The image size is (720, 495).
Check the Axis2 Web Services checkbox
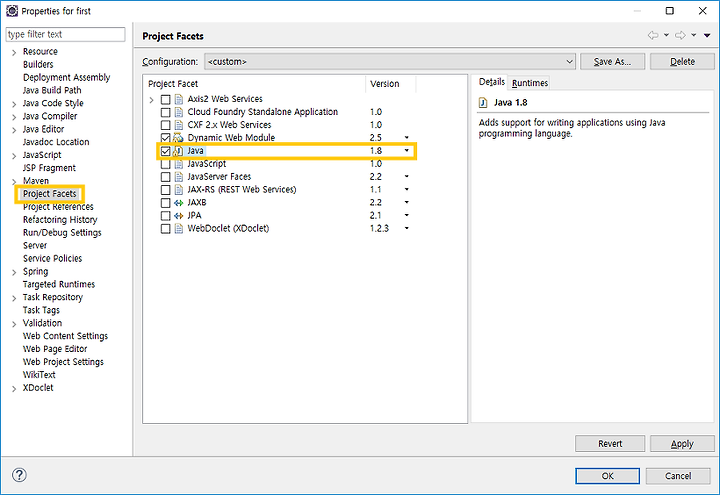(165, 99)
